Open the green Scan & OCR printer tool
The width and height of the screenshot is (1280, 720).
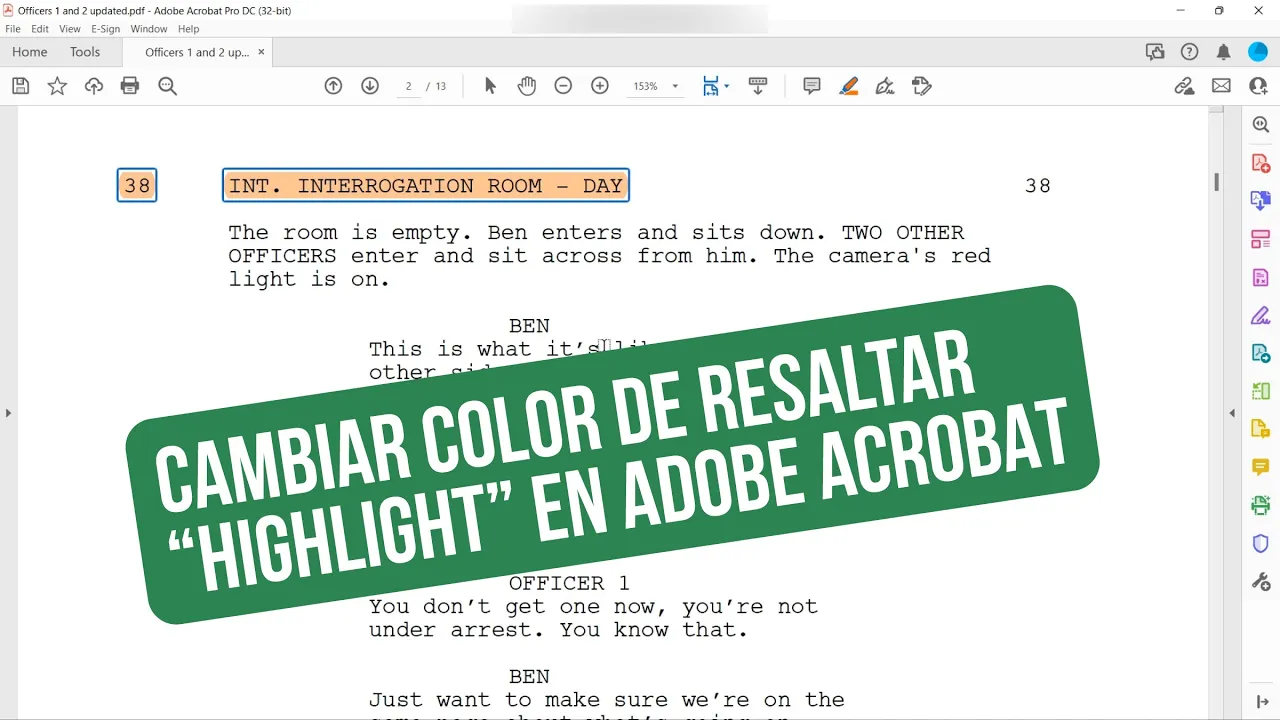pyautogui.click(x=1260, y=506)
